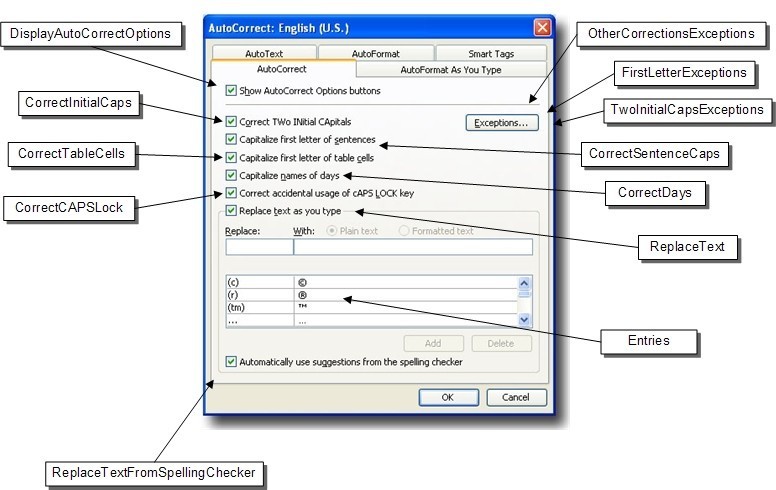Screen dimensions: 776x490
Task: Click the entries list scroll down arrow
Action: pos(524,320)
